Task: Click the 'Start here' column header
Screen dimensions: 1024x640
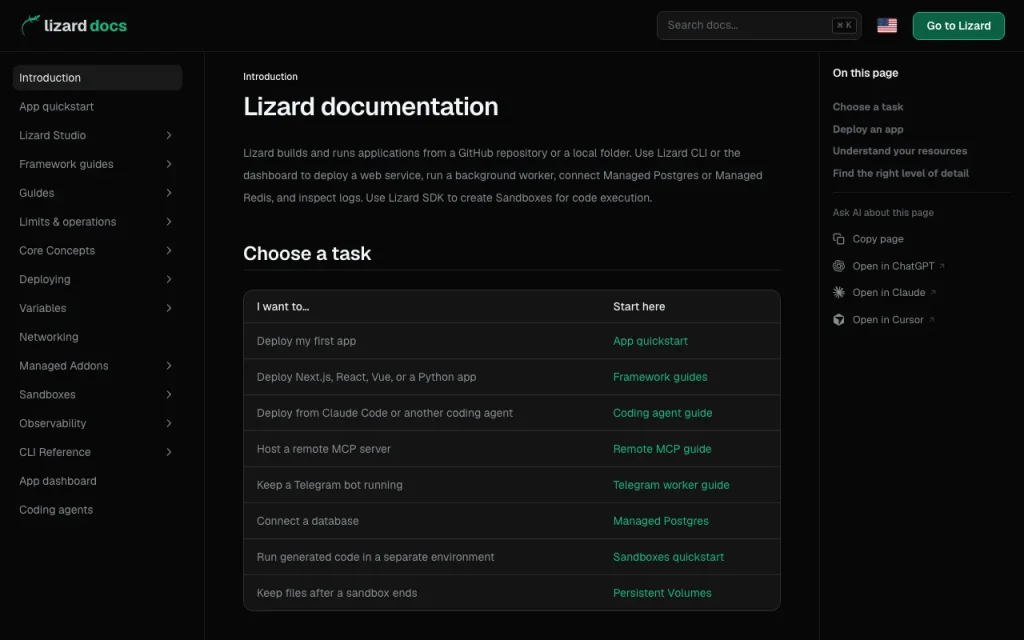Action: [x=639, y=306]
